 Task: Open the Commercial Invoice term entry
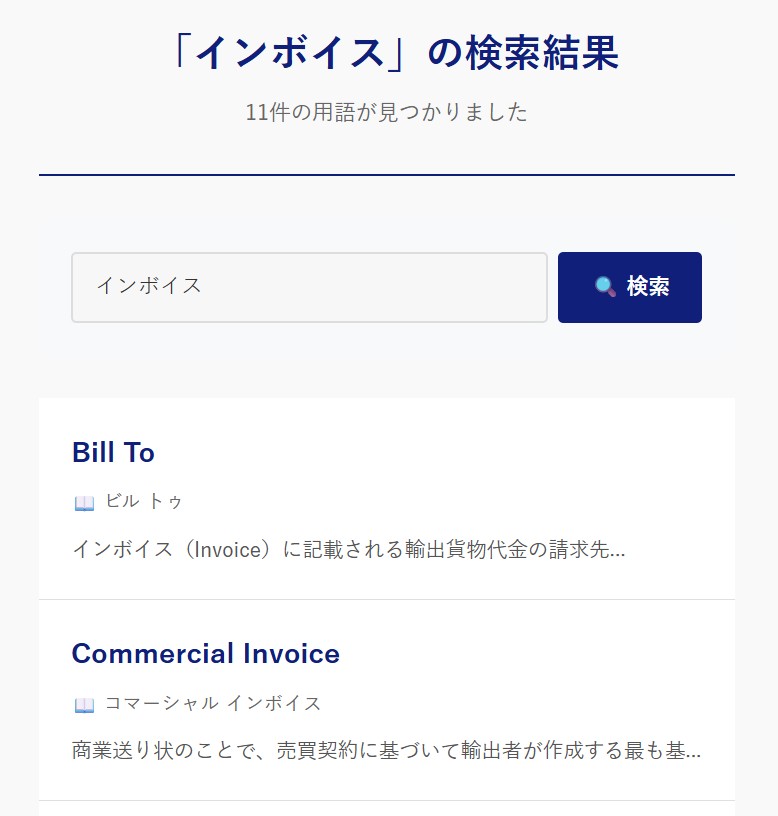(206, 653)
